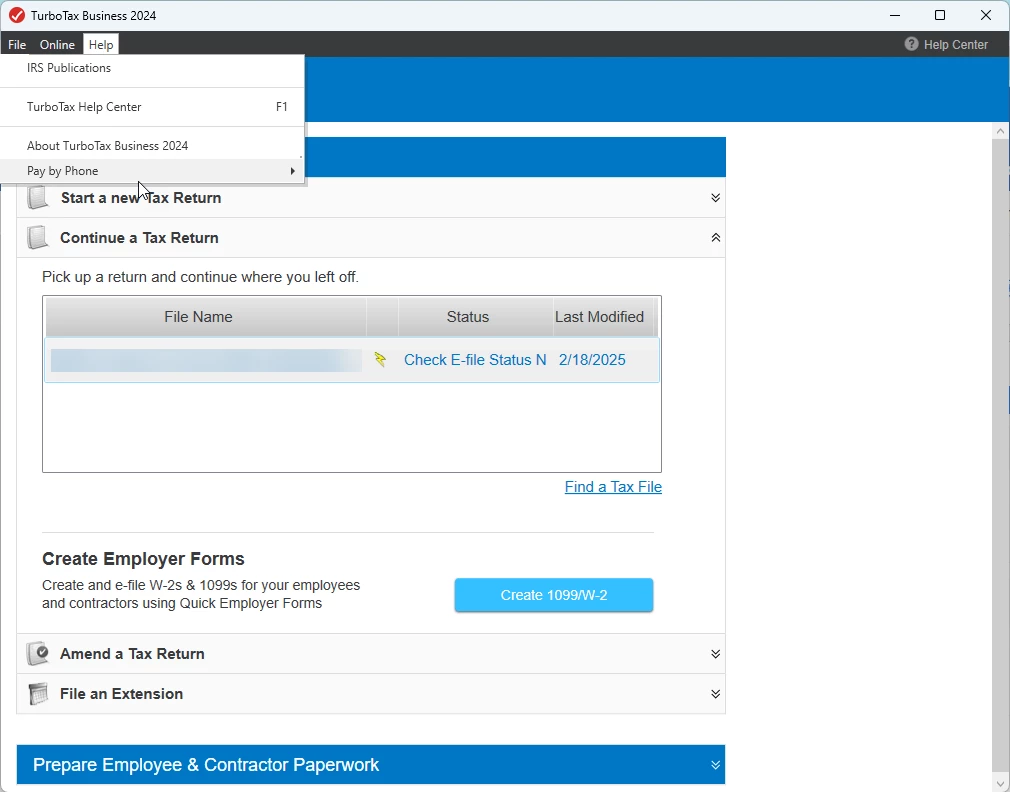Viewport: 1010px width, 792px height.
Task: Collapse the Continue a Tax Return section chevron
Action: click(715, 238)
